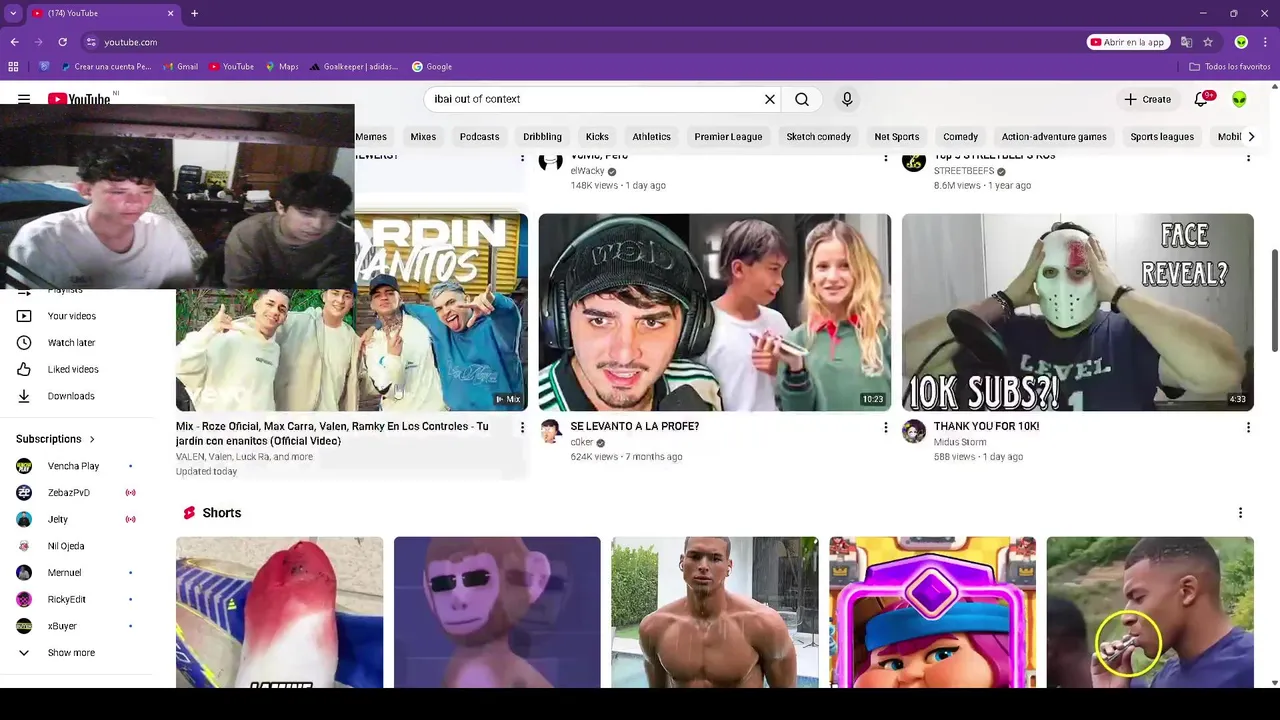1280x720 pixels.
Task: Start voice search with microphone
Action: 847,99
